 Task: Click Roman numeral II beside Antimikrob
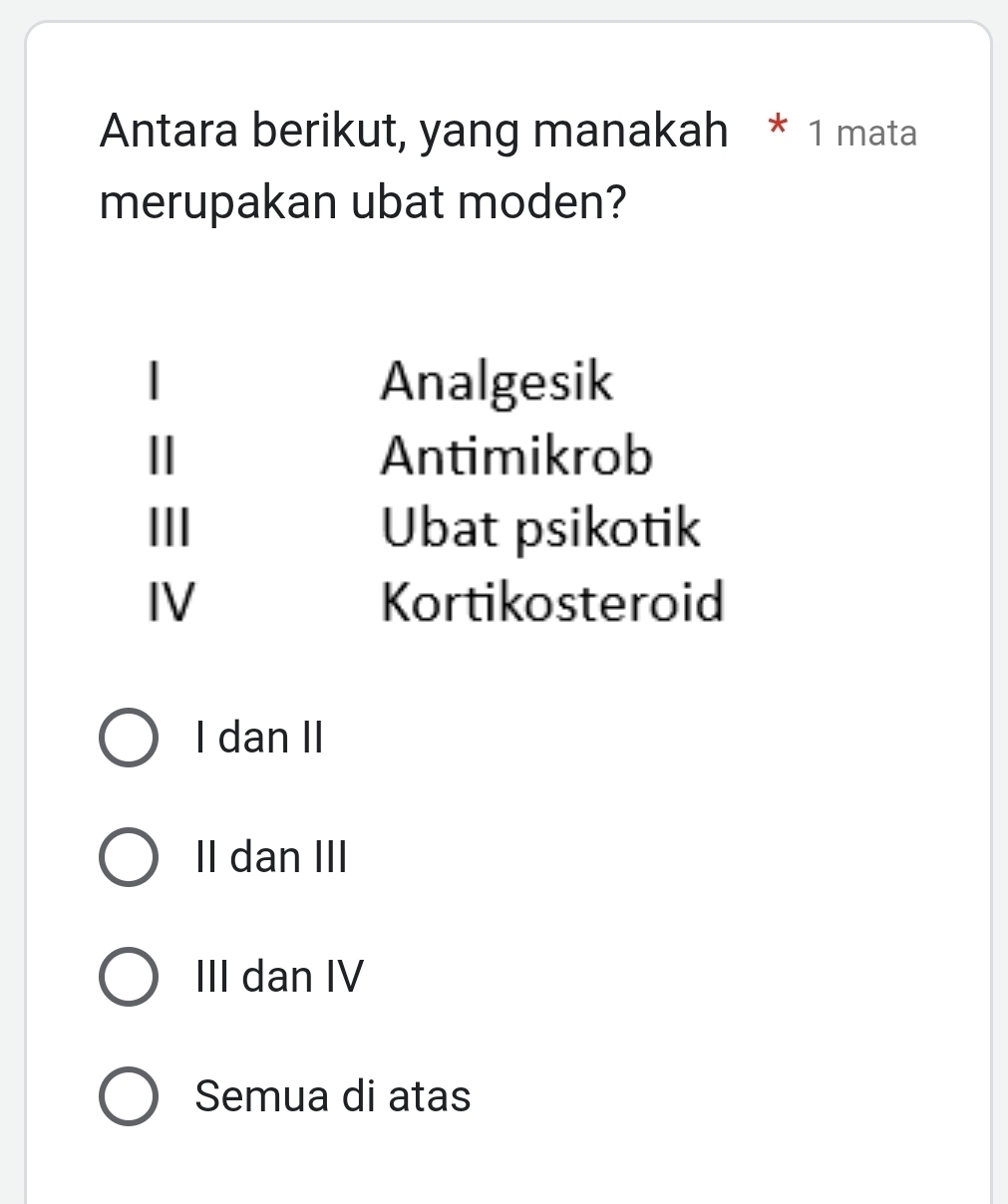[160, 456]
